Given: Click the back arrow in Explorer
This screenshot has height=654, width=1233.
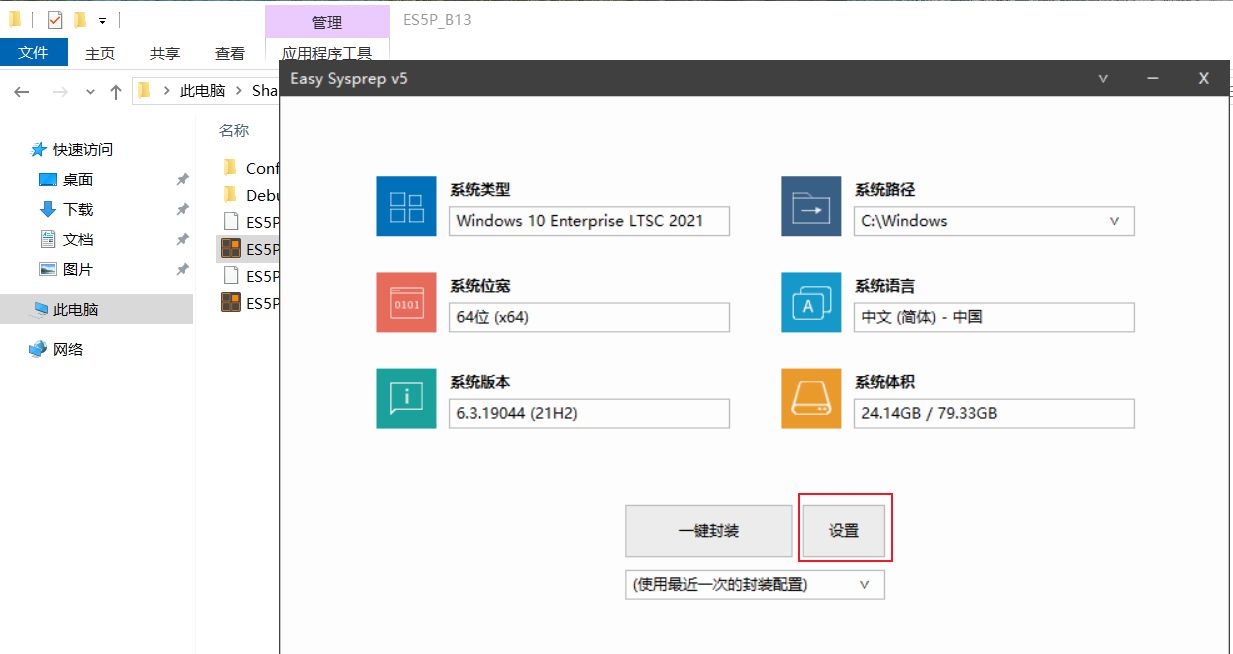Looking at the screenshot, I should pos(22,92).
